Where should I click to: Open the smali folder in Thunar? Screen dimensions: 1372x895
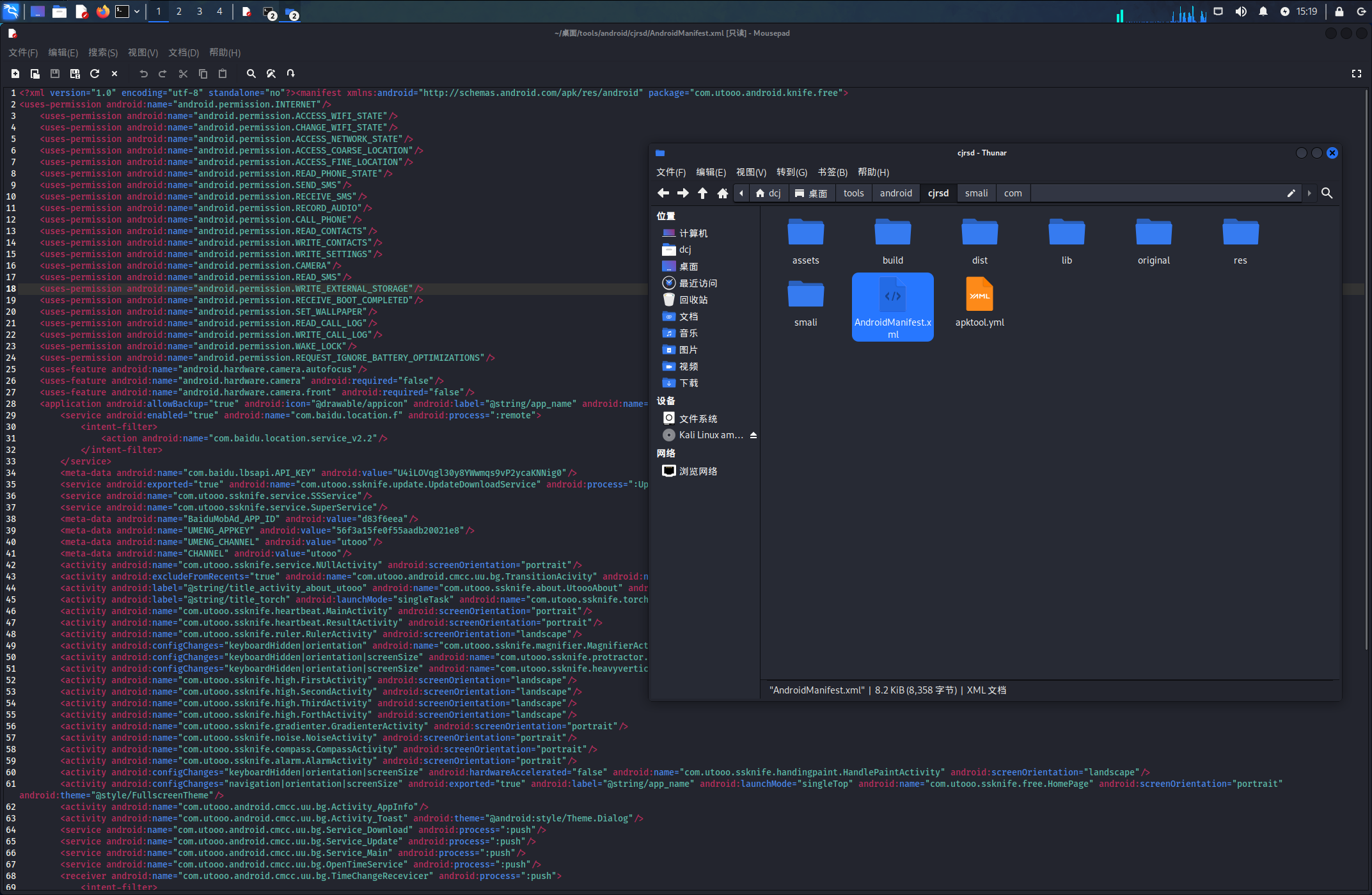tap(805, 302)
